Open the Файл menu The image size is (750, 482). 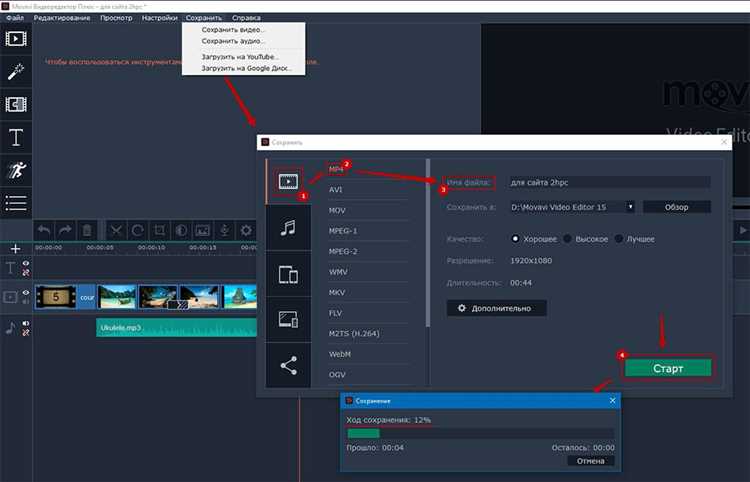(15, 18)
